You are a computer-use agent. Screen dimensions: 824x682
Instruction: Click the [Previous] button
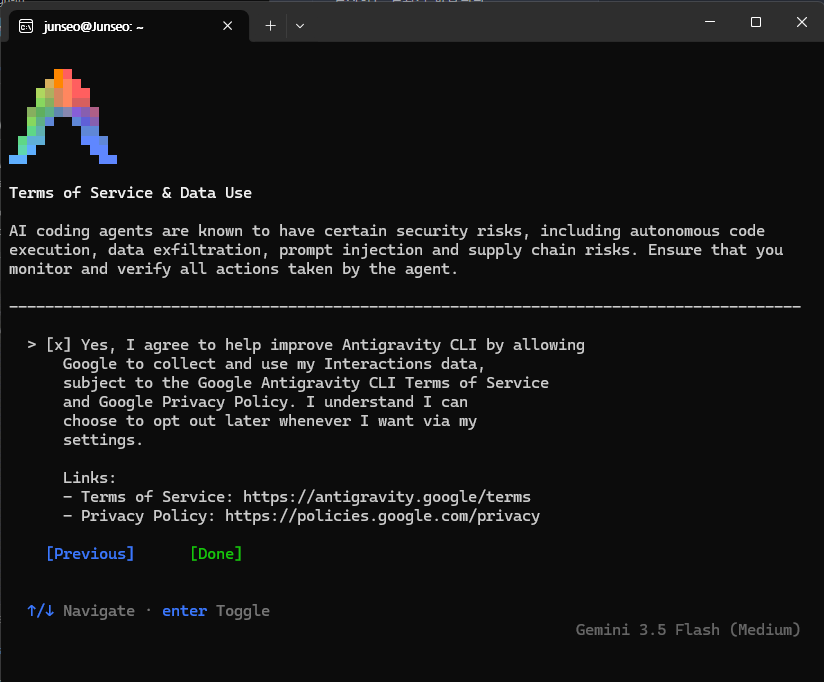(x=90, y=554)
